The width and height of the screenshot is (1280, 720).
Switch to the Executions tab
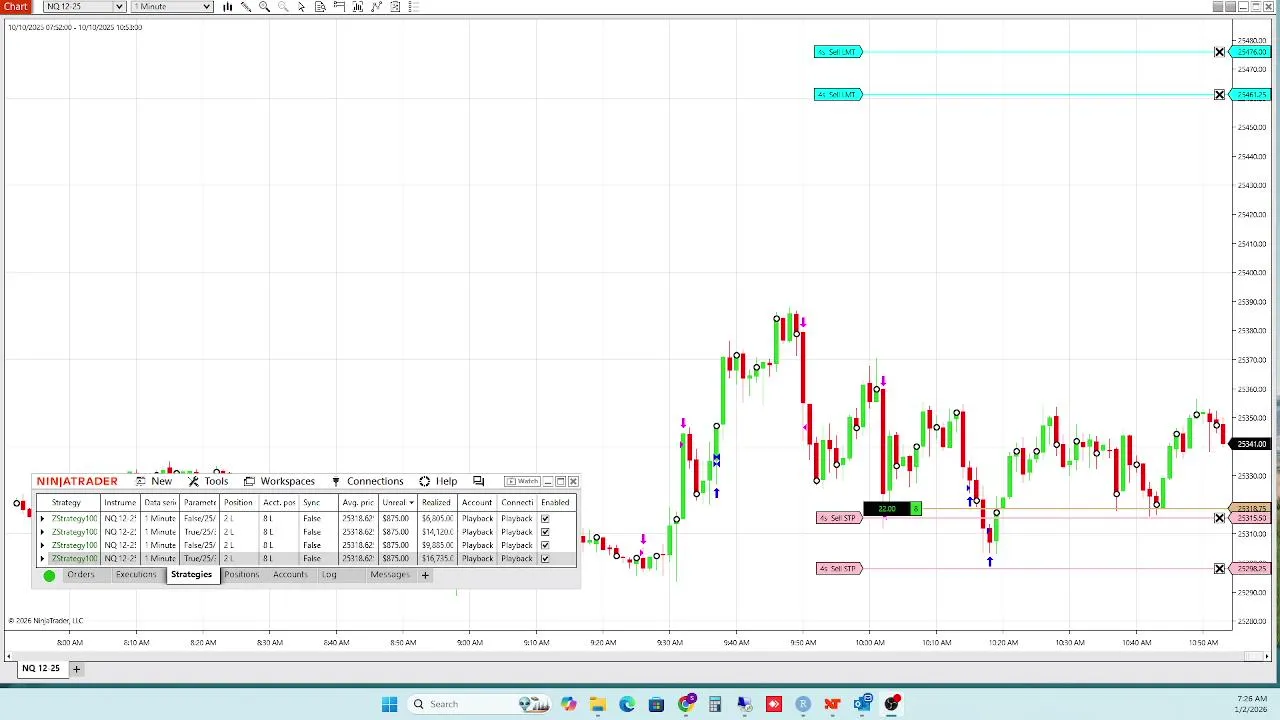click(135, 575)
